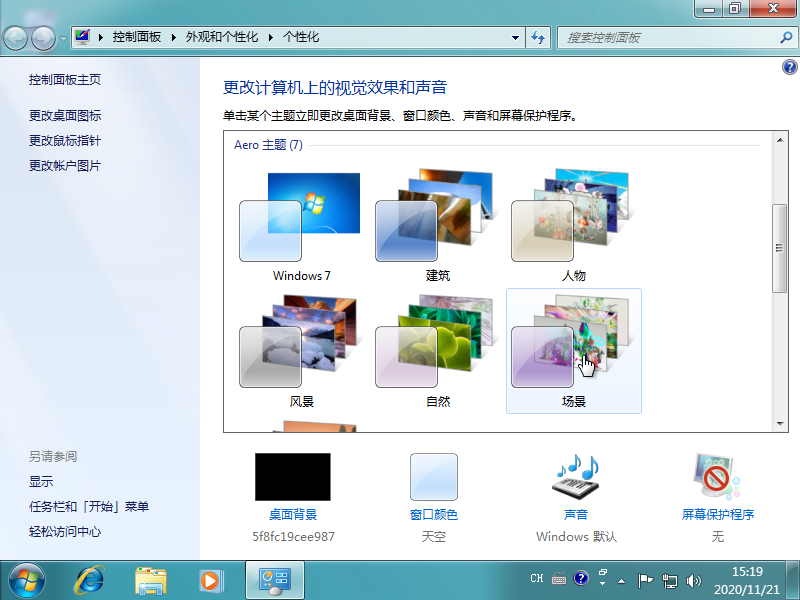Open Internet Explorer from the taskbar
The width and height of the screenshot is (800, 600).
tap(91, 580)
